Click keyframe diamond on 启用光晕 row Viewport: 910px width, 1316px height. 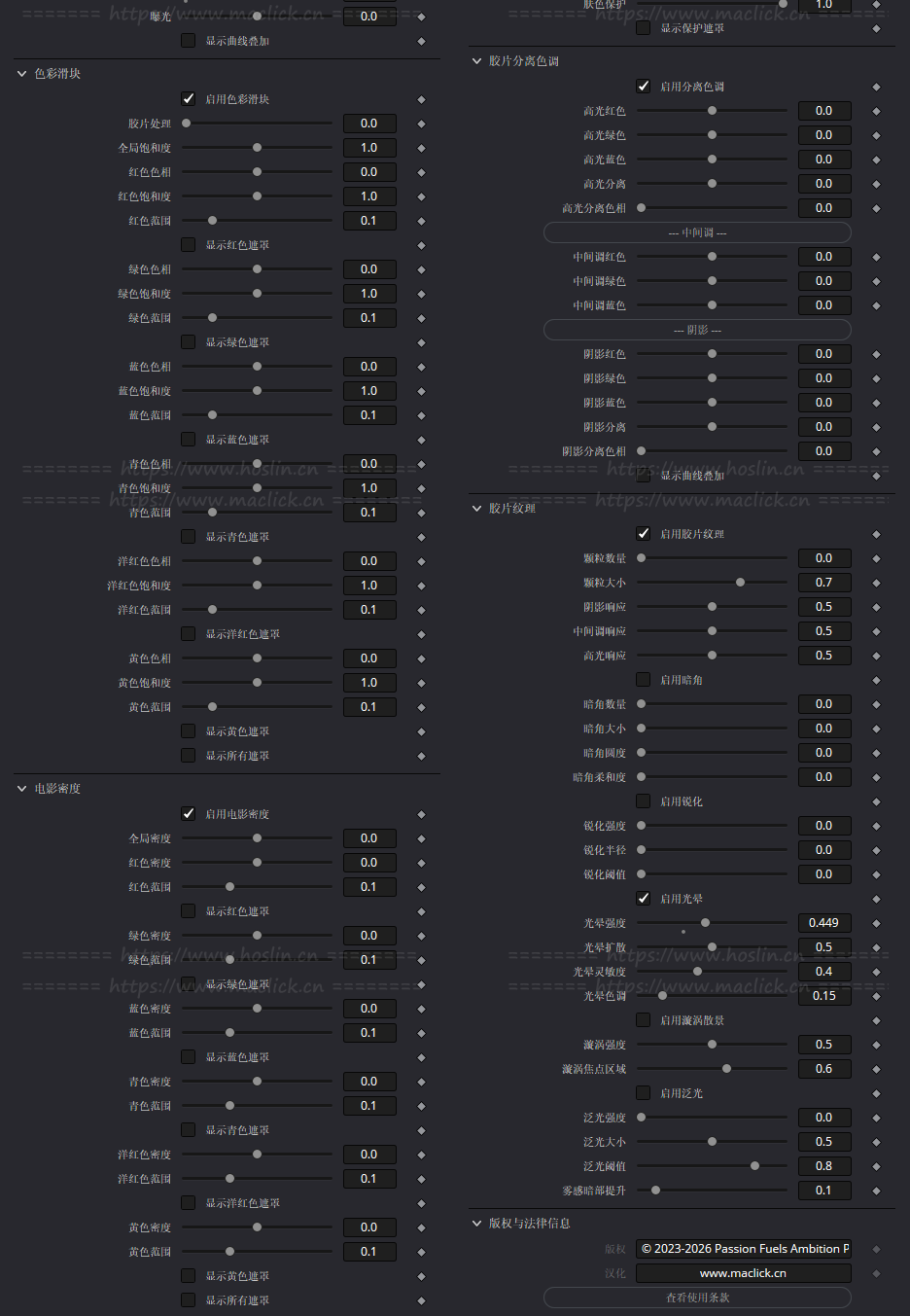pos(876,899)
